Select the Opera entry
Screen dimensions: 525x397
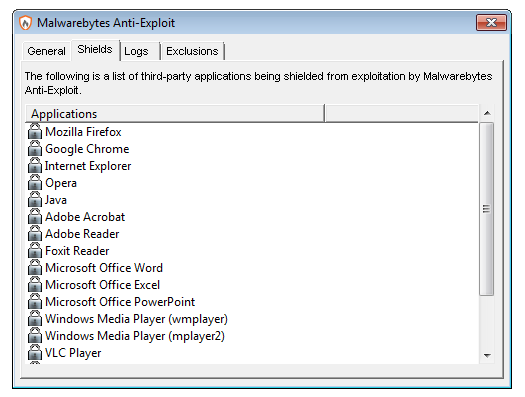61,183
